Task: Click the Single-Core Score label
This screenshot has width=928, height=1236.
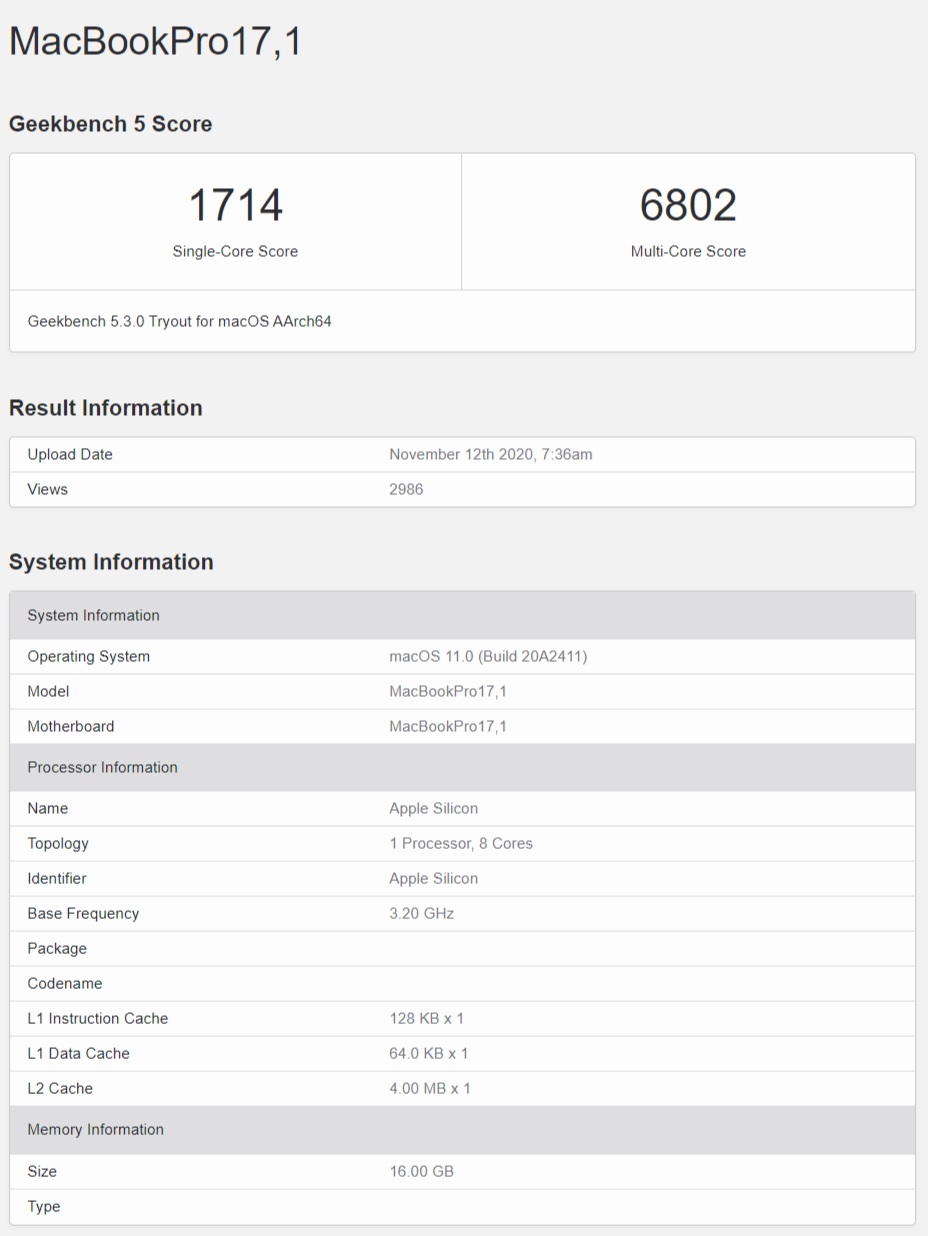Action: tap(235, 251)
